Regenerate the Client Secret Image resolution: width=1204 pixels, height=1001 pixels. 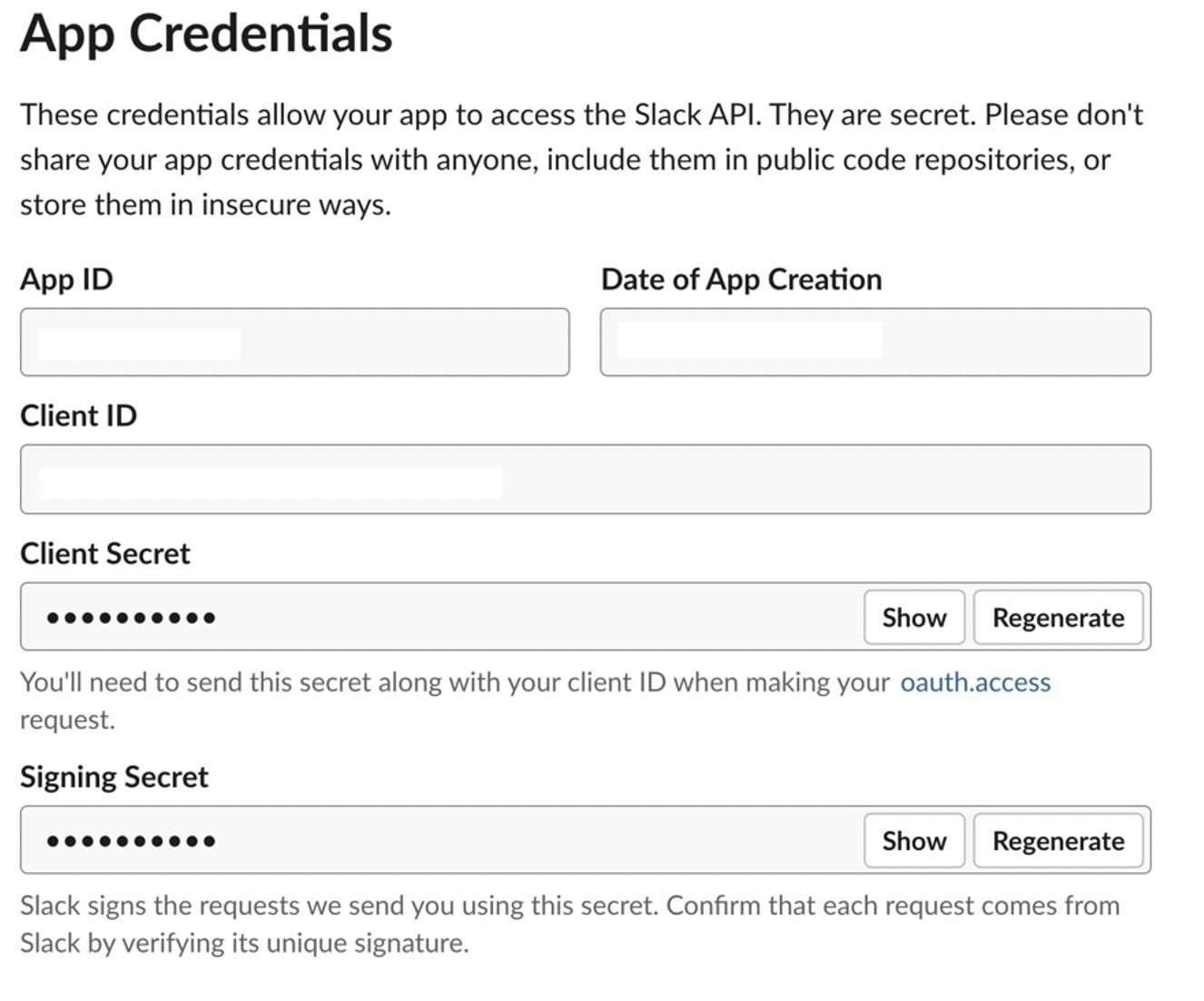coord(1058,618)
